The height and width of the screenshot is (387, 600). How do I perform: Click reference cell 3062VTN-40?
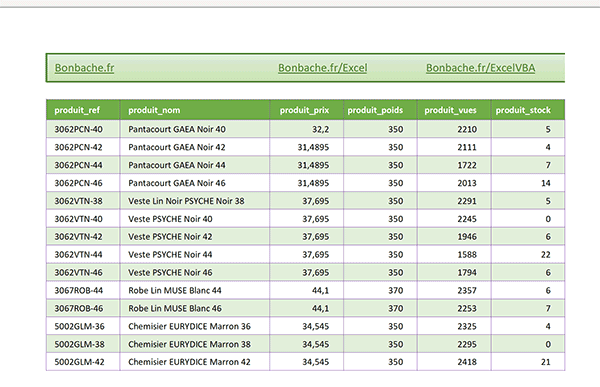(x=83, y=219)
